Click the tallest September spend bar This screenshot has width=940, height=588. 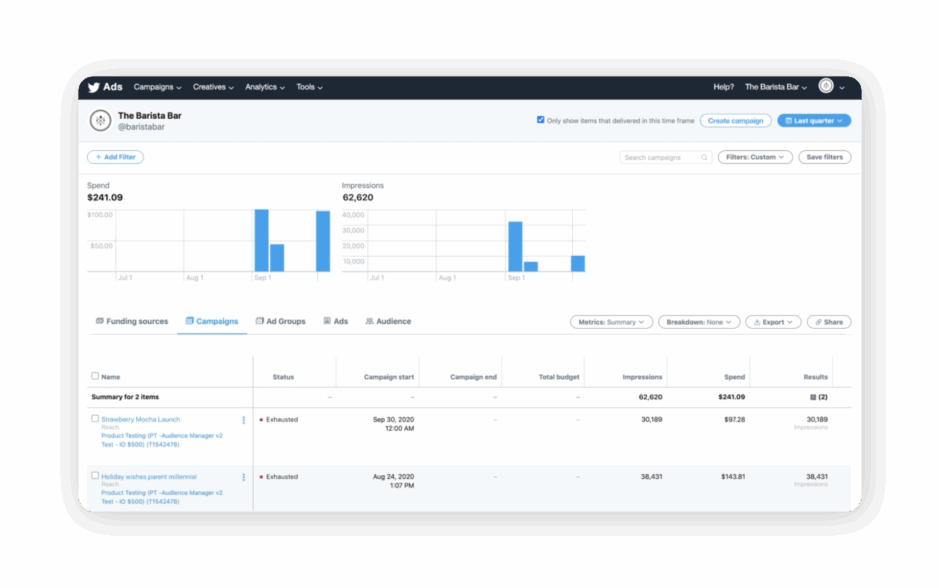(x=263, y=238)
